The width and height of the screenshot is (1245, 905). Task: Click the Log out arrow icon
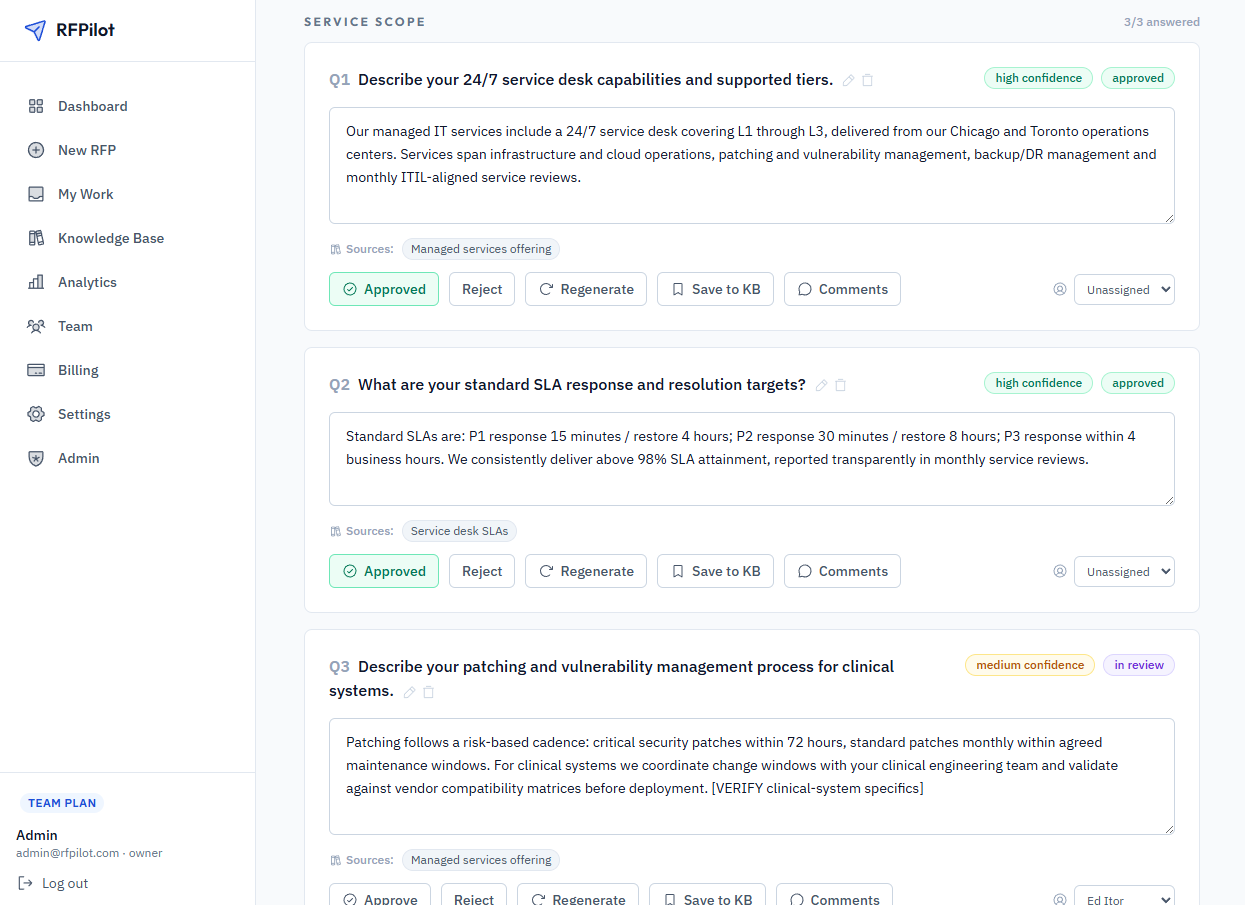pos(25,883)
